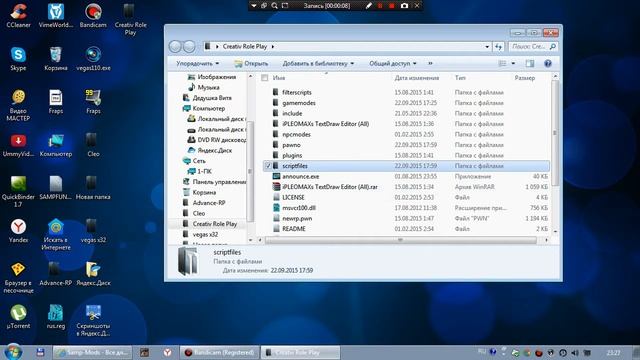Select Новая папка folder on desktop
The width and height of the screenshot is (640, 360).
pyautogui.click(x=93, y=188)
